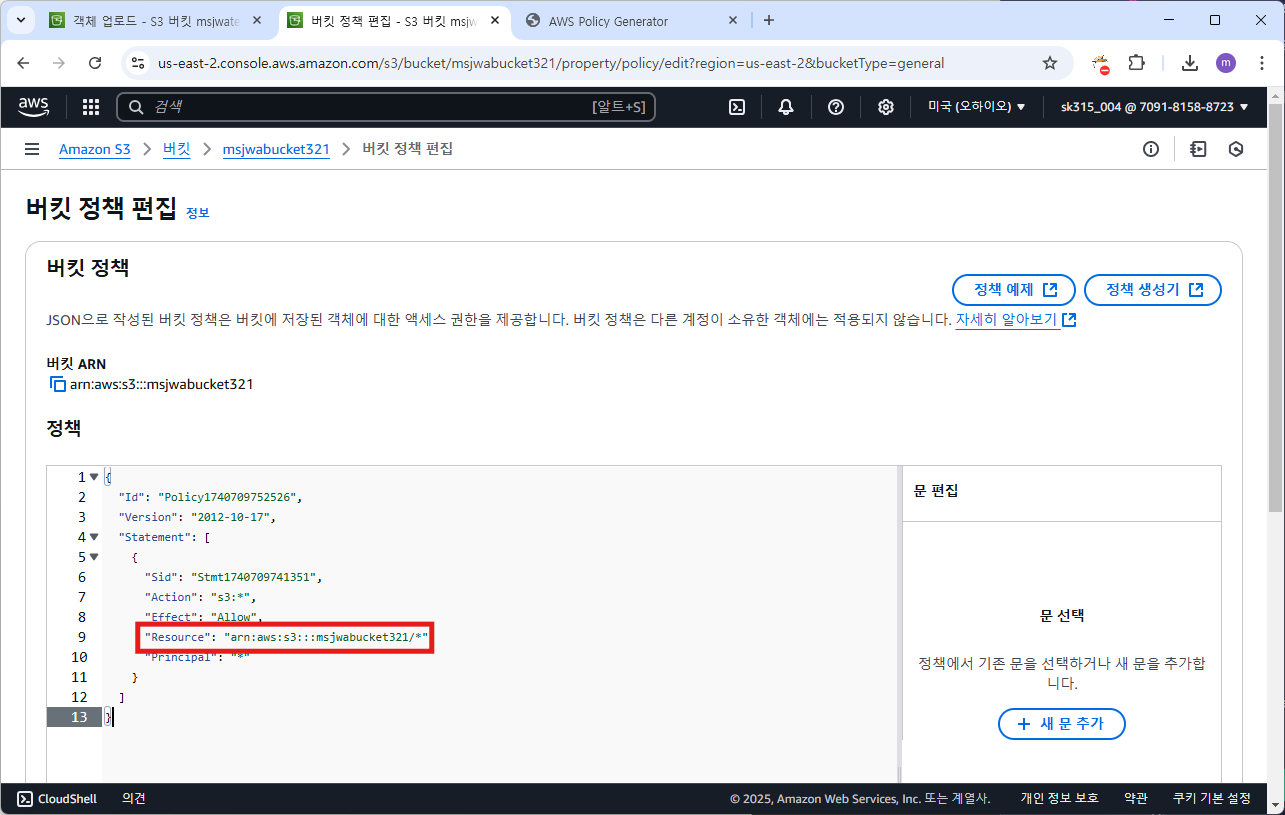Click the Resource ARN line in editor
The width and height of the screenshot is (1285, 815).
(x=287, y=637)
